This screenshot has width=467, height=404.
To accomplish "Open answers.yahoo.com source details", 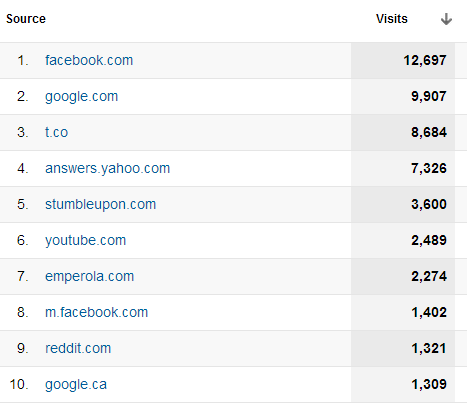I will coord(108,168).
